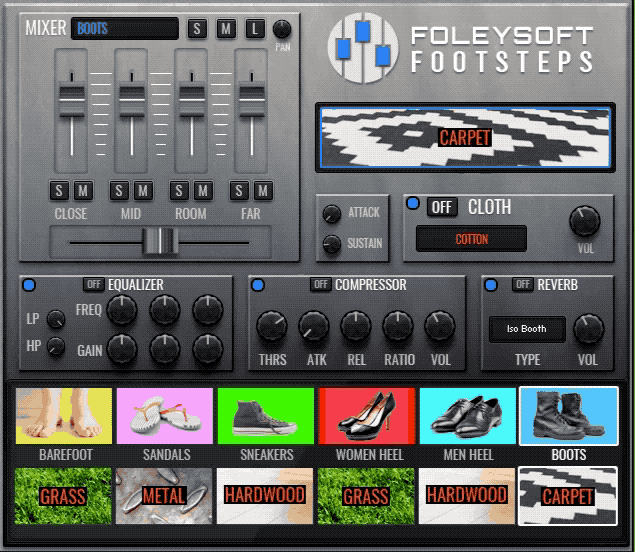Click the Attack knob

(x=332, y=213)
